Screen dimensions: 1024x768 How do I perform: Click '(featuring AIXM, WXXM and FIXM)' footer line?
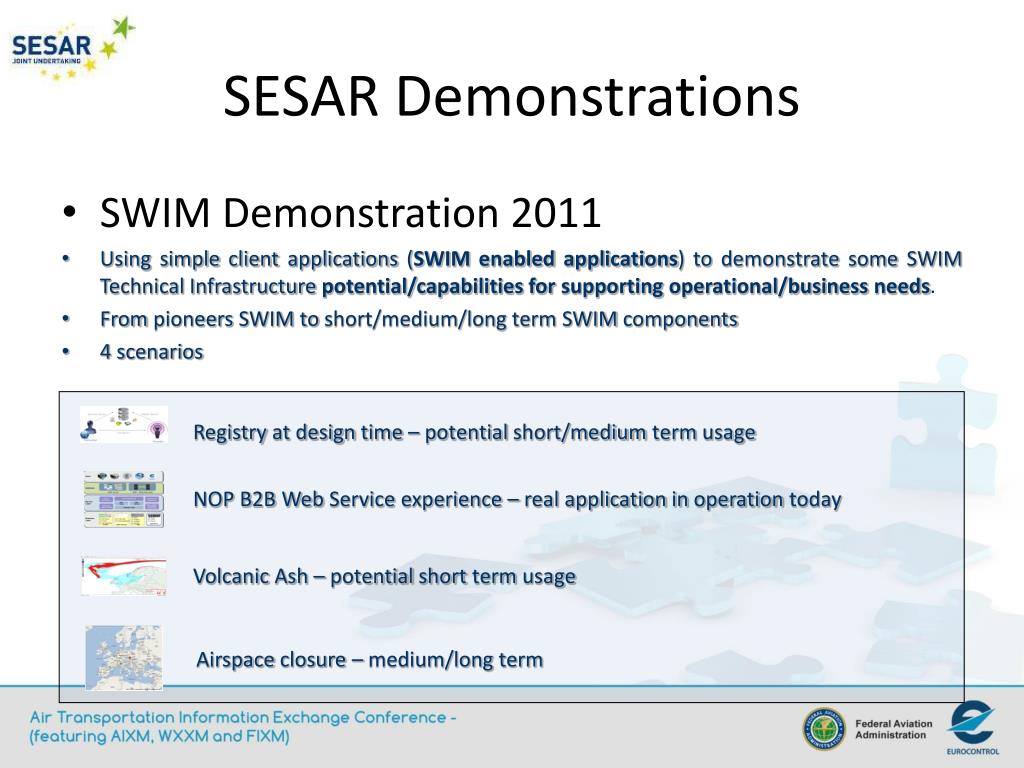click(159, 737)
